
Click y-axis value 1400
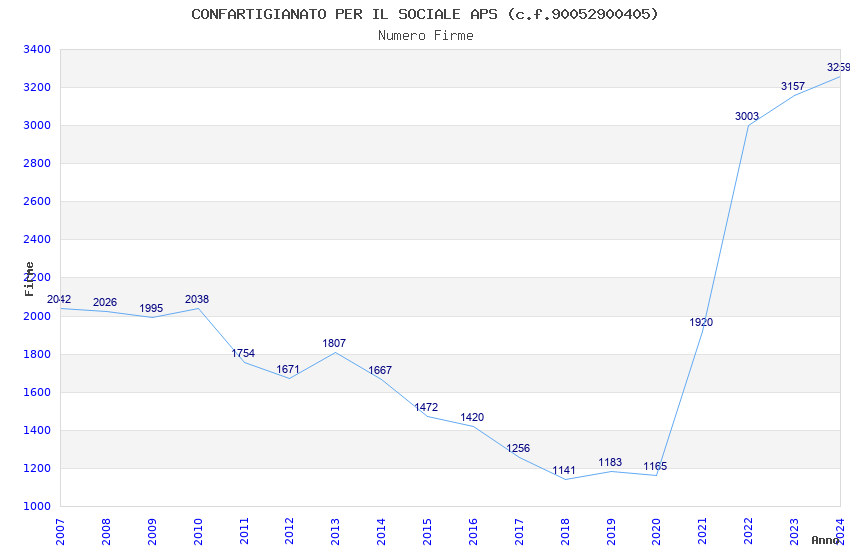point(37,430)
